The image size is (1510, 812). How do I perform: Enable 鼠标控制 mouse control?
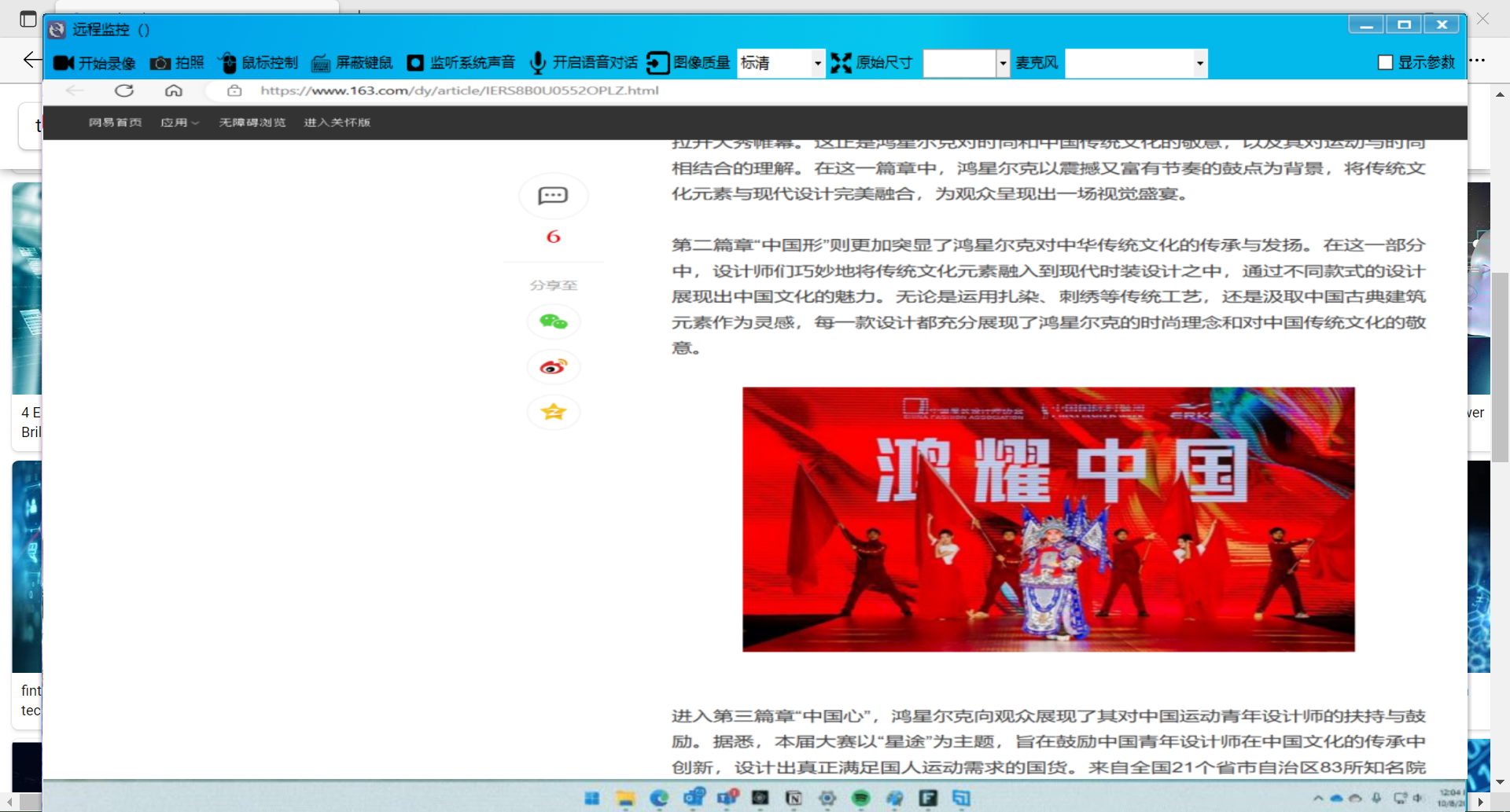(258, 63)
